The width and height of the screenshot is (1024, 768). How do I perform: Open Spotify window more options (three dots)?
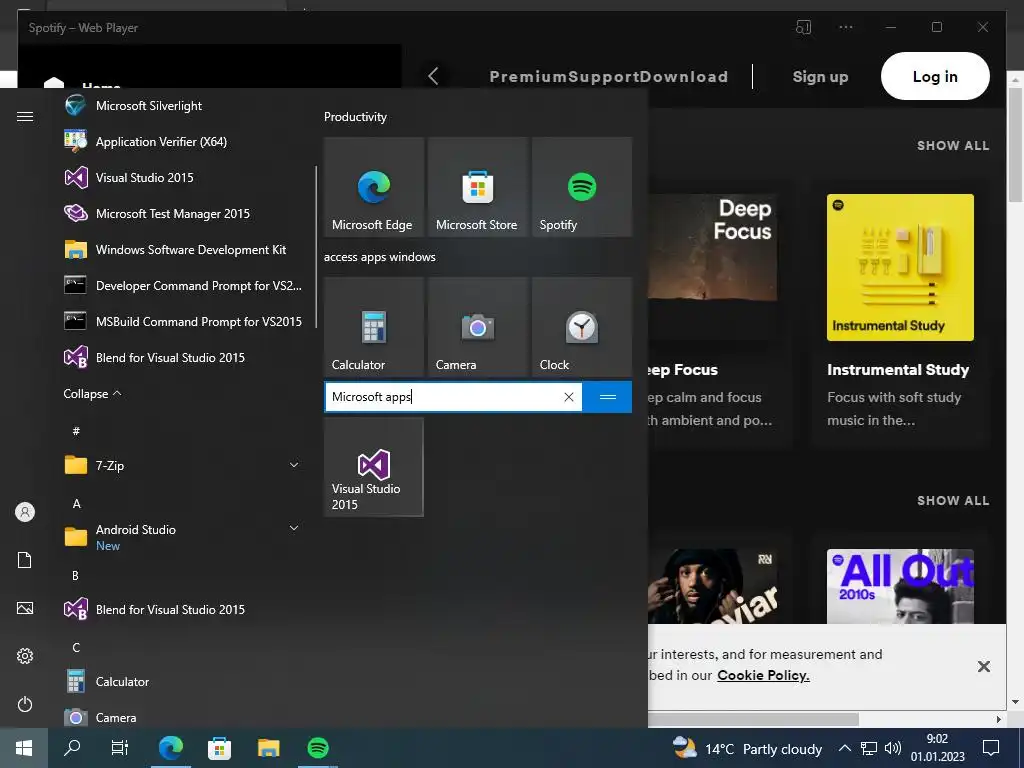click(x=846, y=27)
